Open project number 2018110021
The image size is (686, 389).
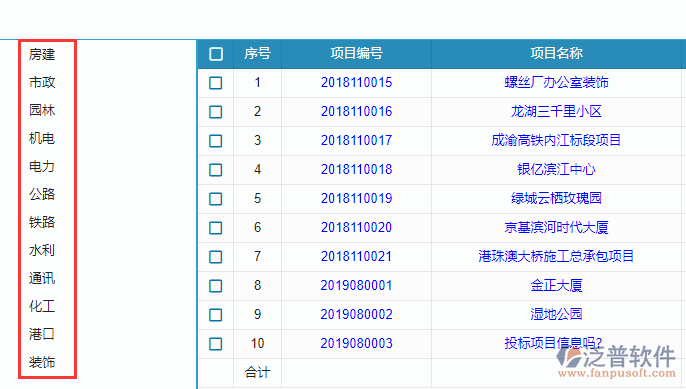[357, 256]
